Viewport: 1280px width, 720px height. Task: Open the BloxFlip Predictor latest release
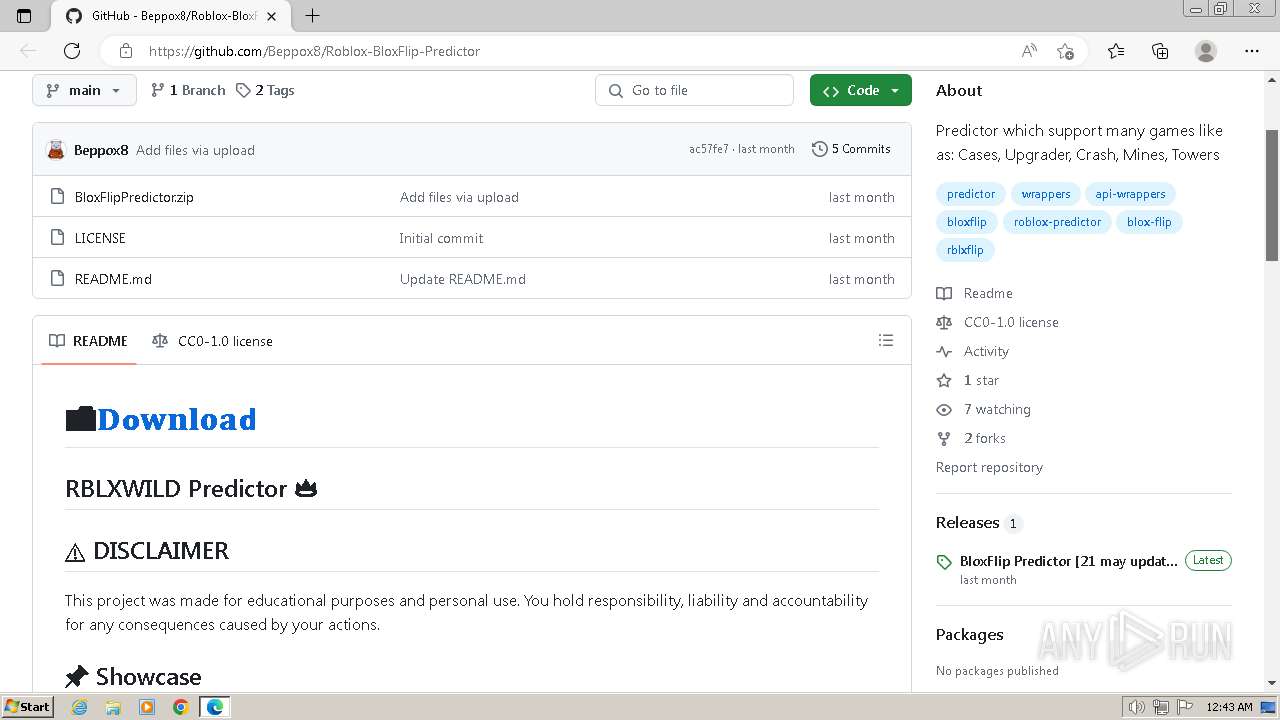tap(1069, 561)
